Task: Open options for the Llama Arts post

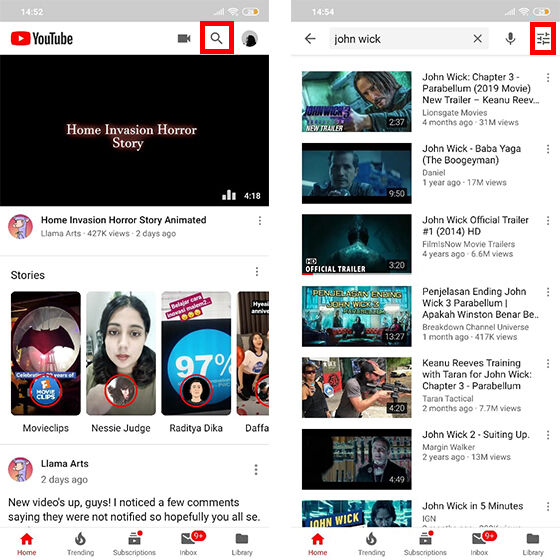Action: pyautogui.click(x=256, y=470)
